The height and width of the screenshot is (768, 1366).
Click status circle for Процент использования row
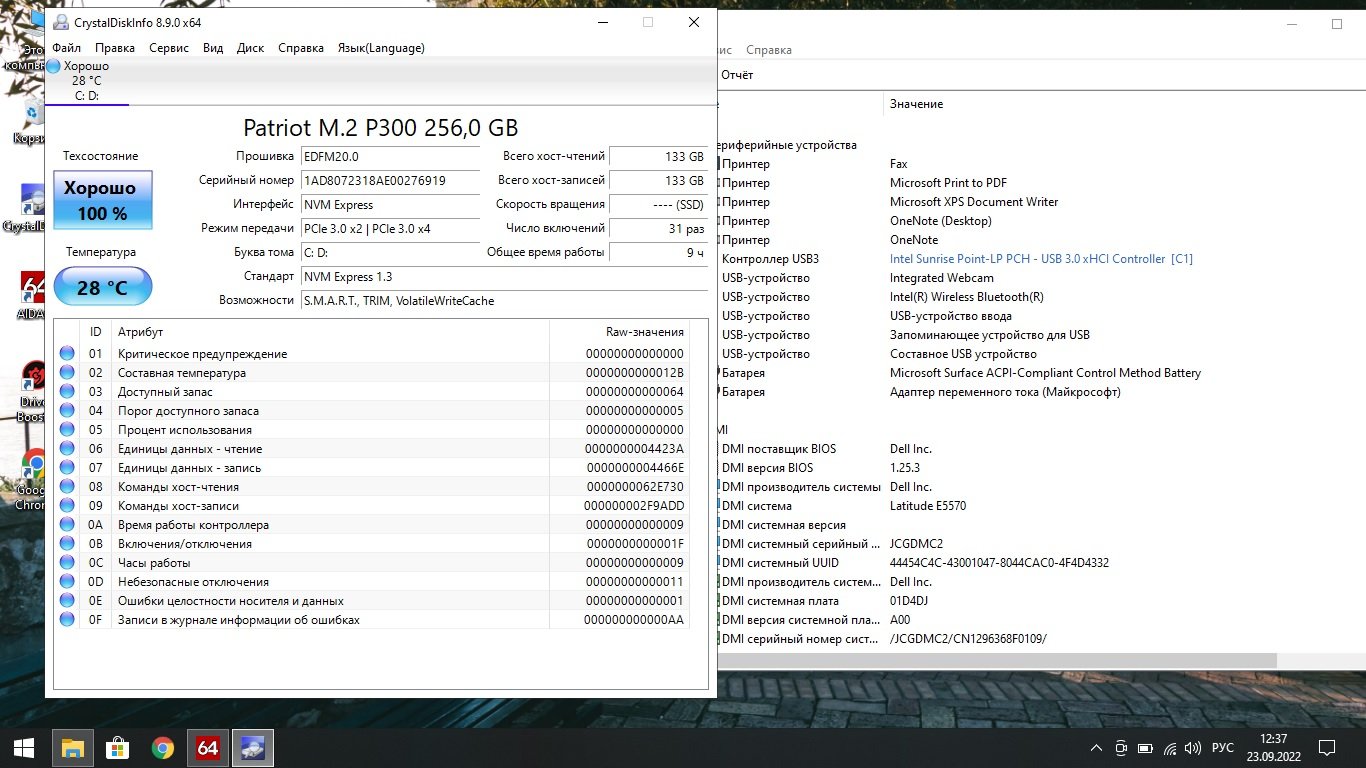[67, 429]
